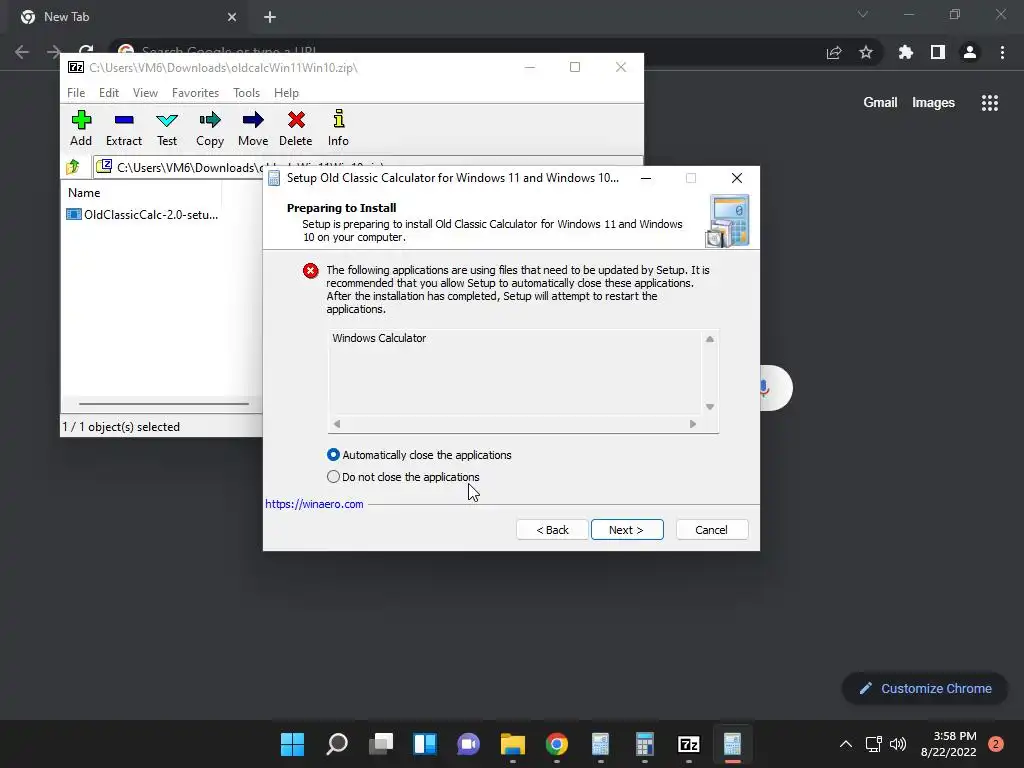Open the Help menu in 7-Zip
Image resolution: width=1024 pixels, height=768 pixels.
click(x=286, y=93)
